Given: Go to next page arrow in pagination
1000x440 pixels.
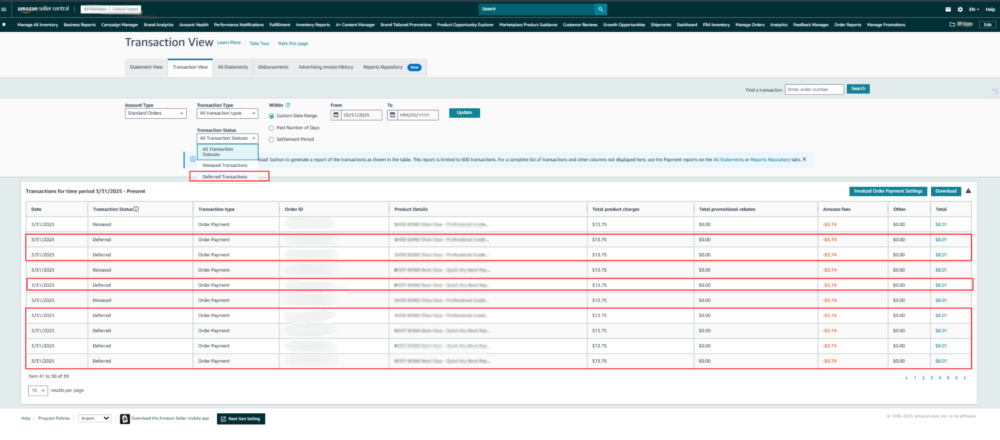Looking at the screenshot, I should pyautogui.click(x=964, y=378).
